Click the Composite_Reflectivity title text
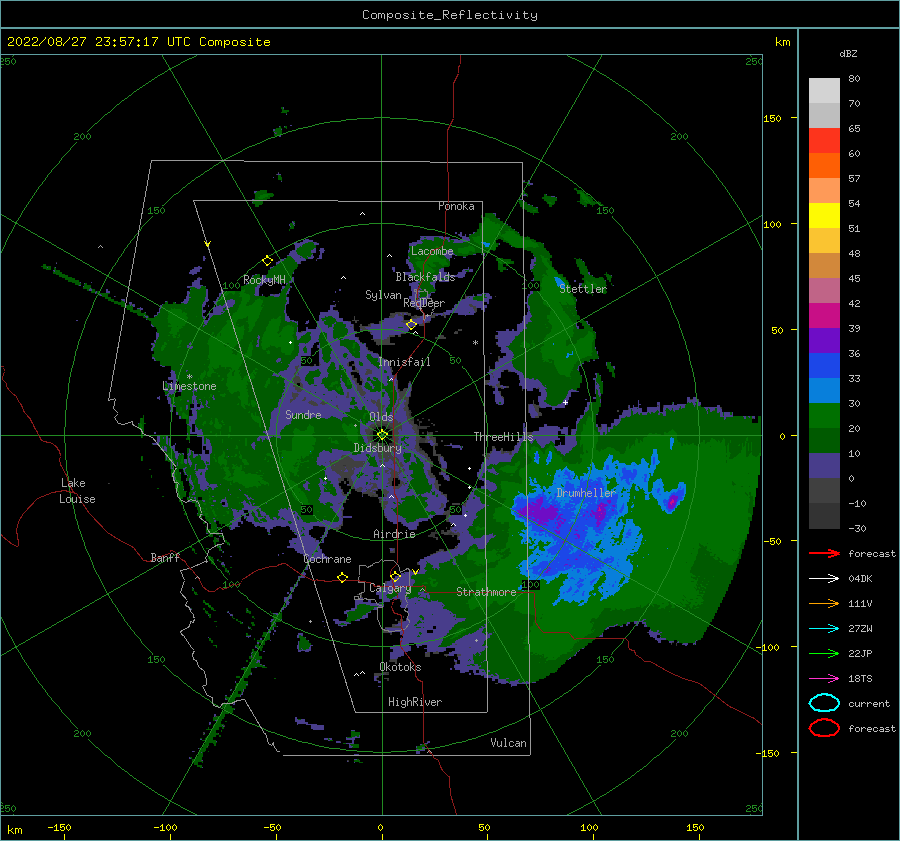This screenshot has width=900, height=841. click(450, 15)
